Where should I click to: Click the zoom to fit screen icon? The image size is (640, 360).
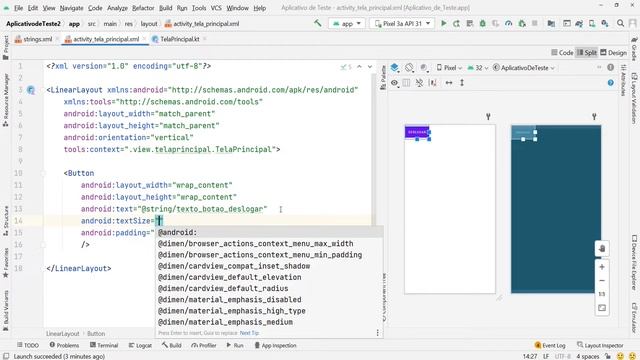point(602,308)
